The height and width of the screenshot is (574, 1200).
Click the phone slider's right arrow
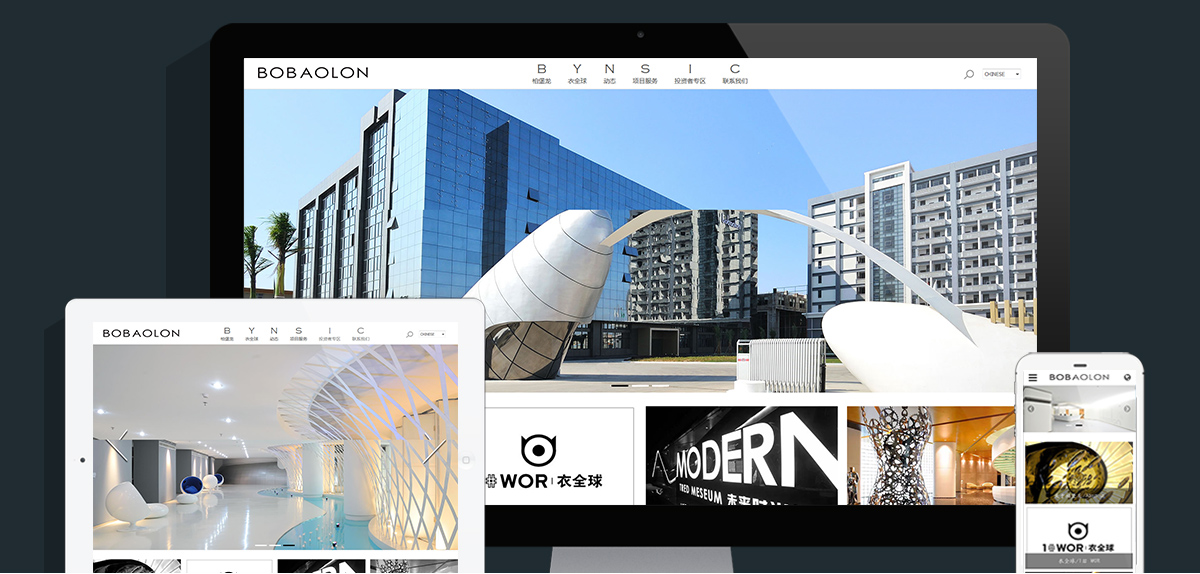[1128, 409]
